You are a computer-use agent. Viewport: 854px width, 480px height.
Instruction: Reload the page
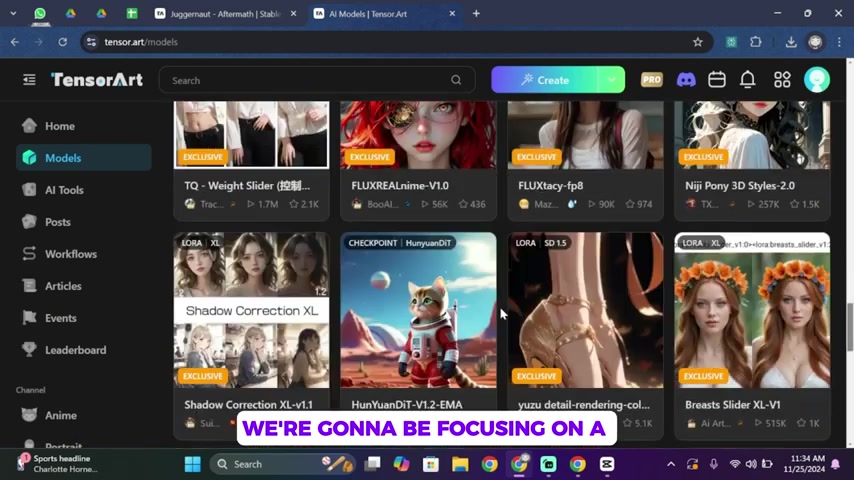click(x=63, y=42)
